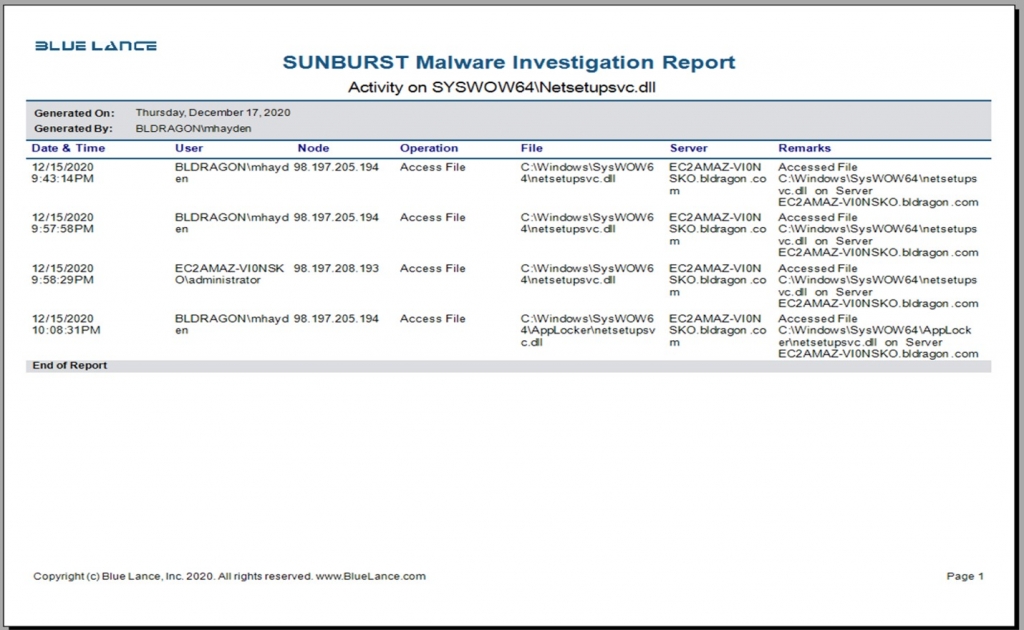Screen dimensions: 1024x630
Task: Click Access File in the 9:57:58PM row
Action: 432,217
